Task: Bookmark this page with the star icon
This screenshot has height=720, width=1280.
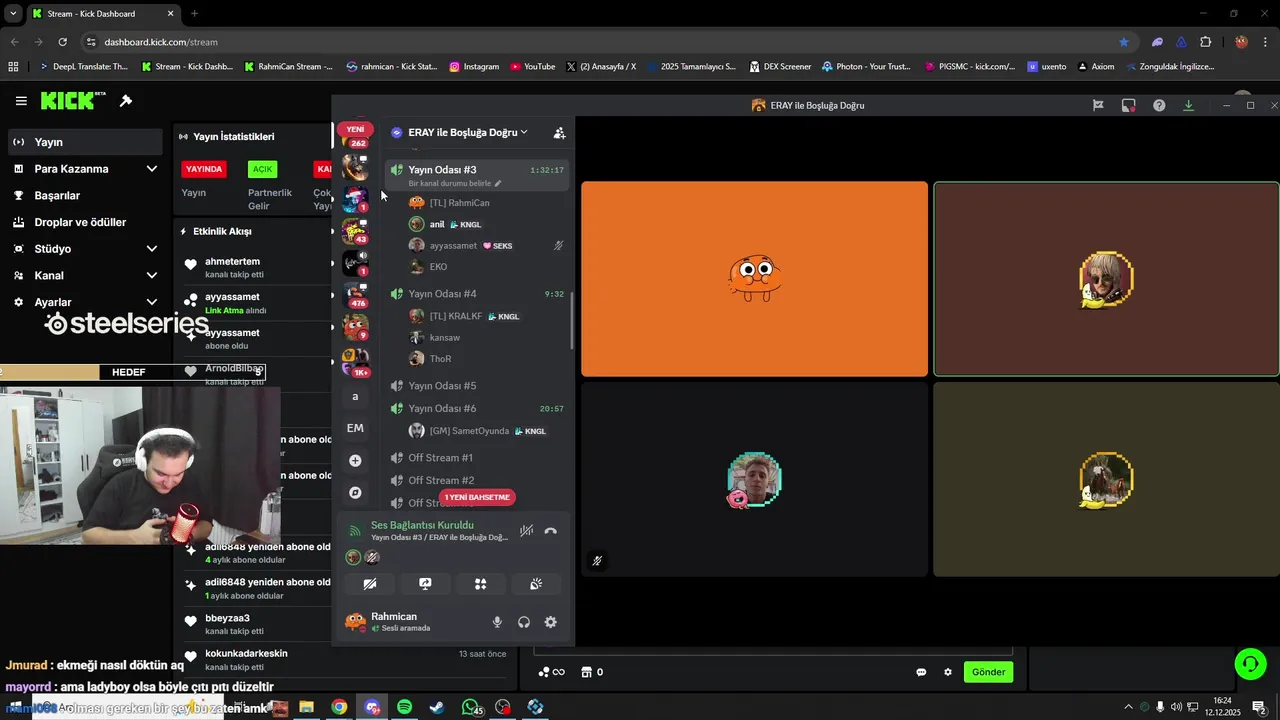Action: pyautogui.click(x=1124, y=42)
